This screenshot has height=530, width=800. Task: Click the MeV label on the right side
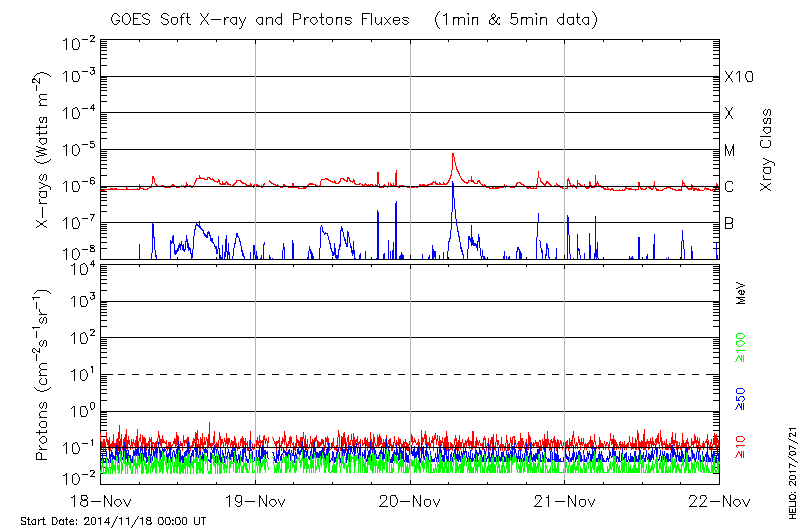[742, 294]
